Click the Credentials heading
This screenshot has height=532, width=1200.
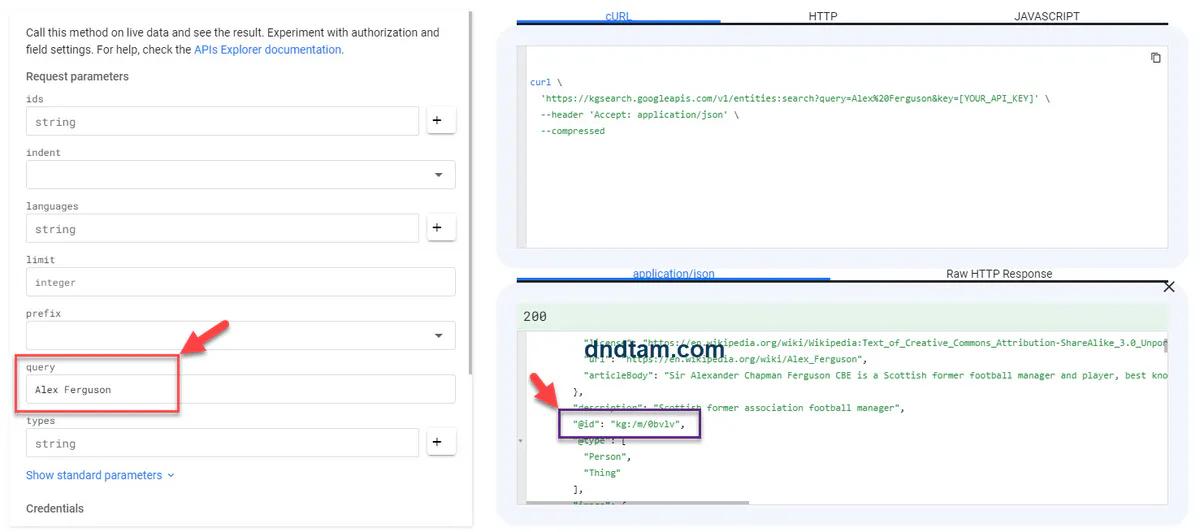(55, 508)
